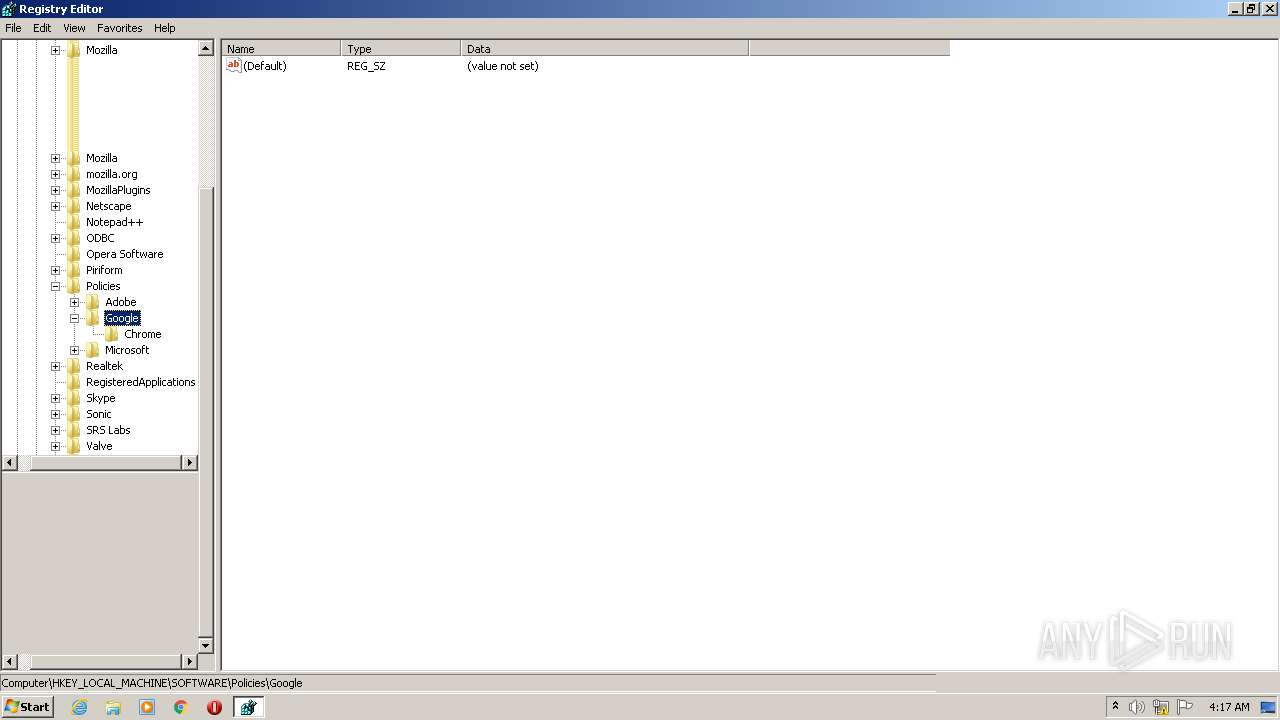Viewport: 1280px width, 720px height.
Task: Click the Chrome key folder icon
Action: tap(112, 334)
